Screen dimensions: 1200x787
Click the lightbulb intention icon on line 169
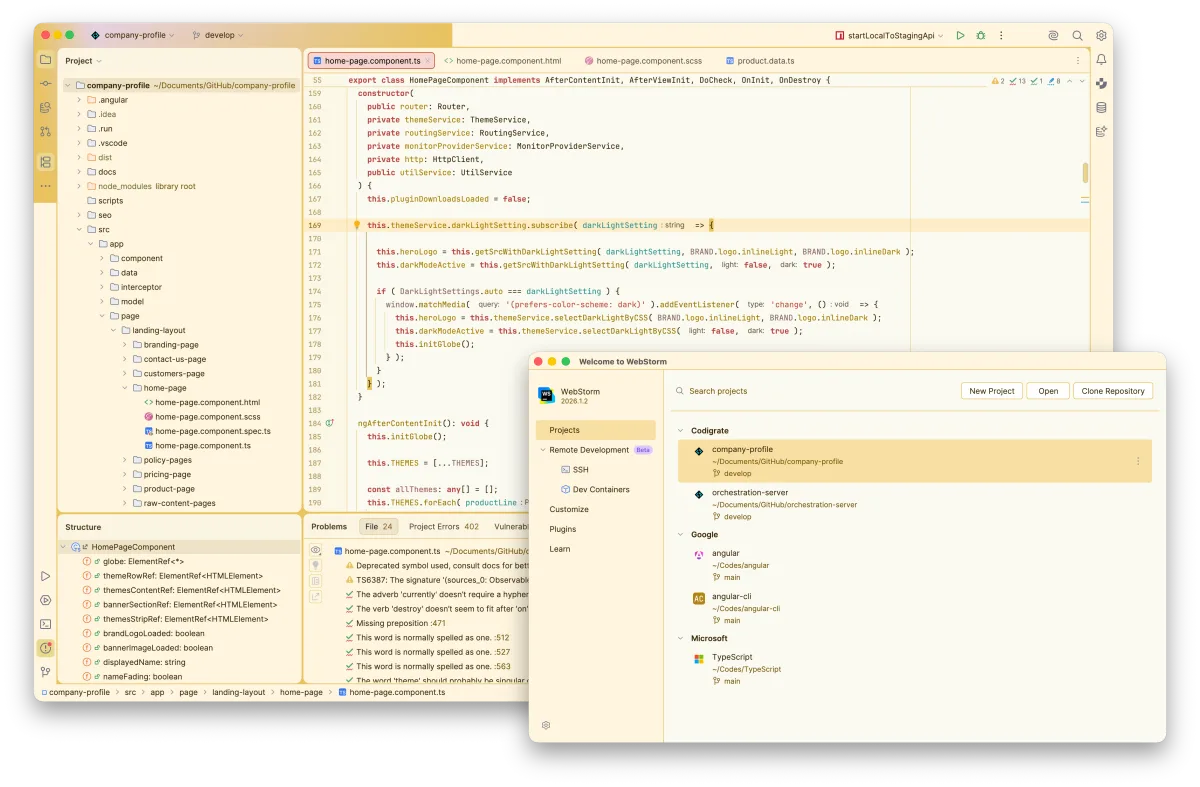coord(356,225)
